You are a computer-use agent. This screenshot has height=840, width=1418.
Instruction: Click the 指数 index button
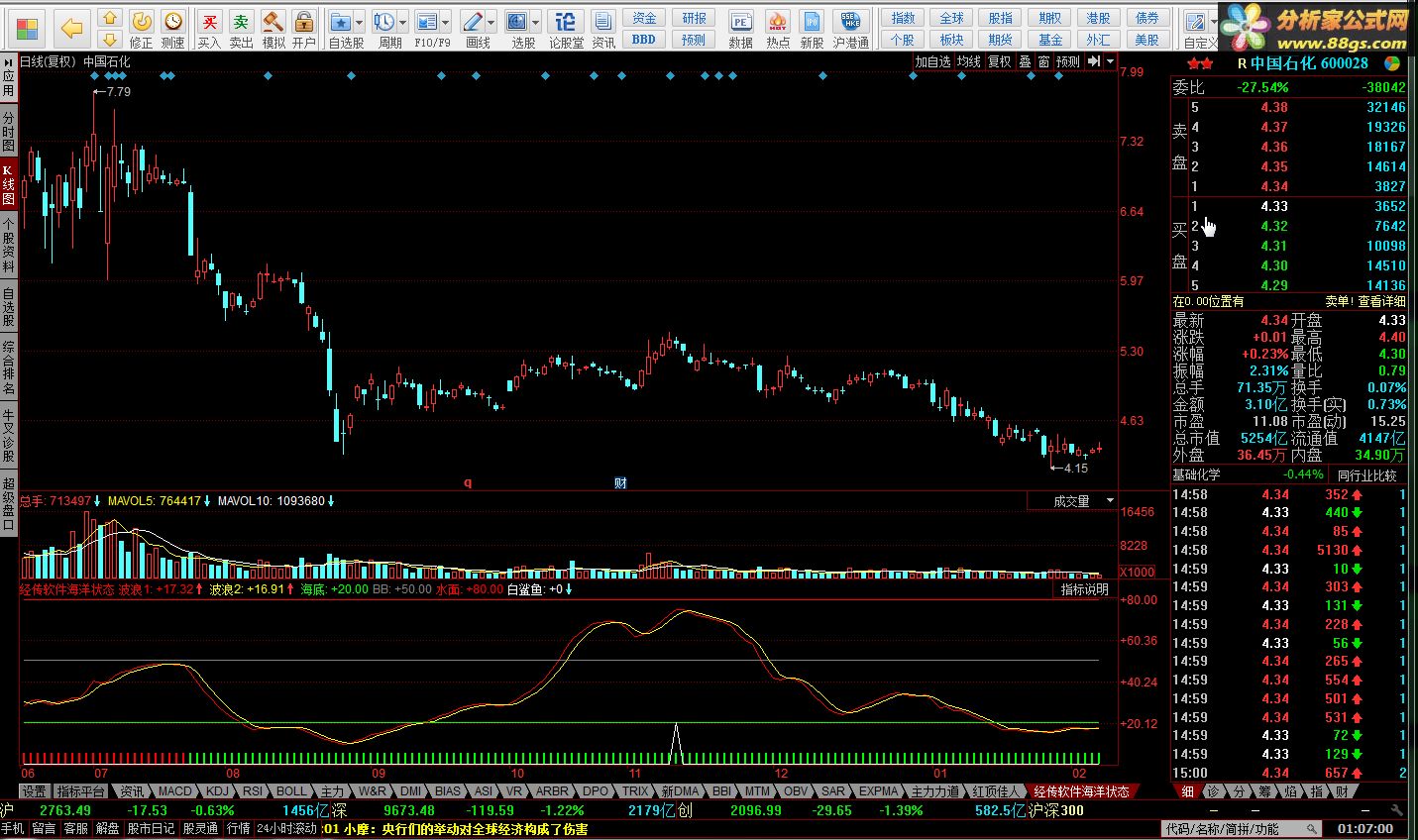pos(903,18)
